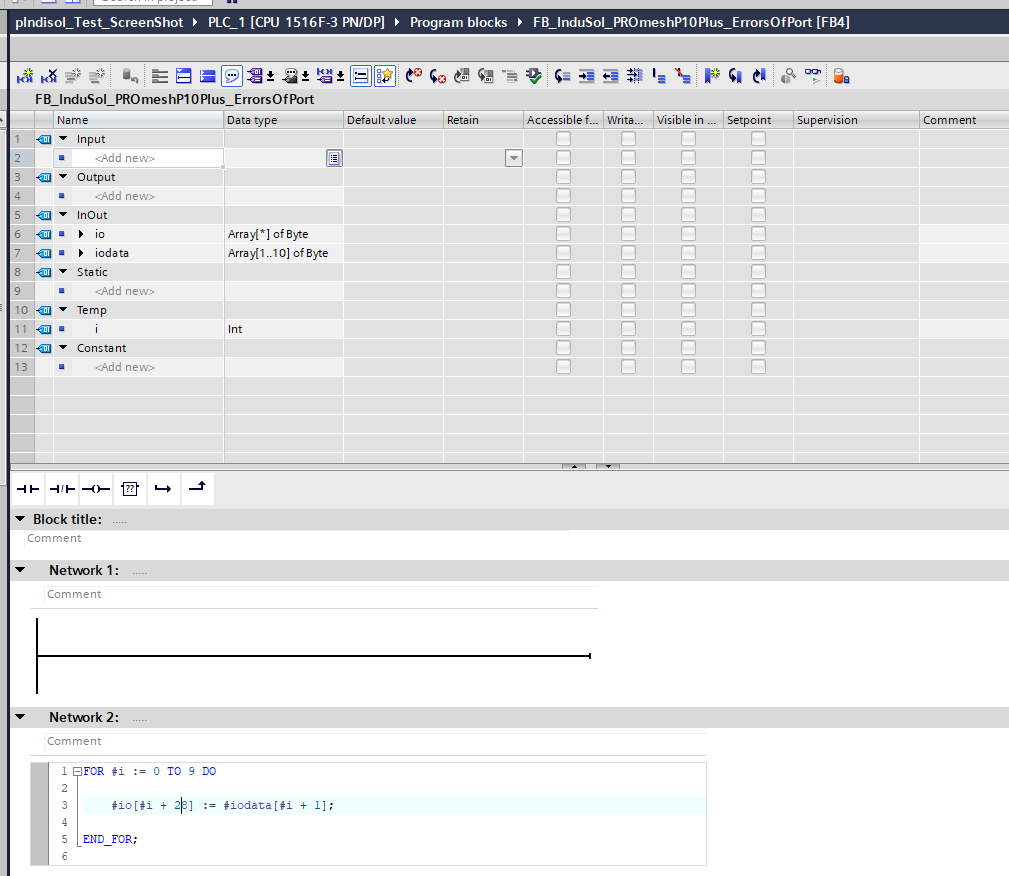Tick Setpoint checkbox for the i row
The height and width of the screenshot is (876, 1009).
click(x=758, y=329)
